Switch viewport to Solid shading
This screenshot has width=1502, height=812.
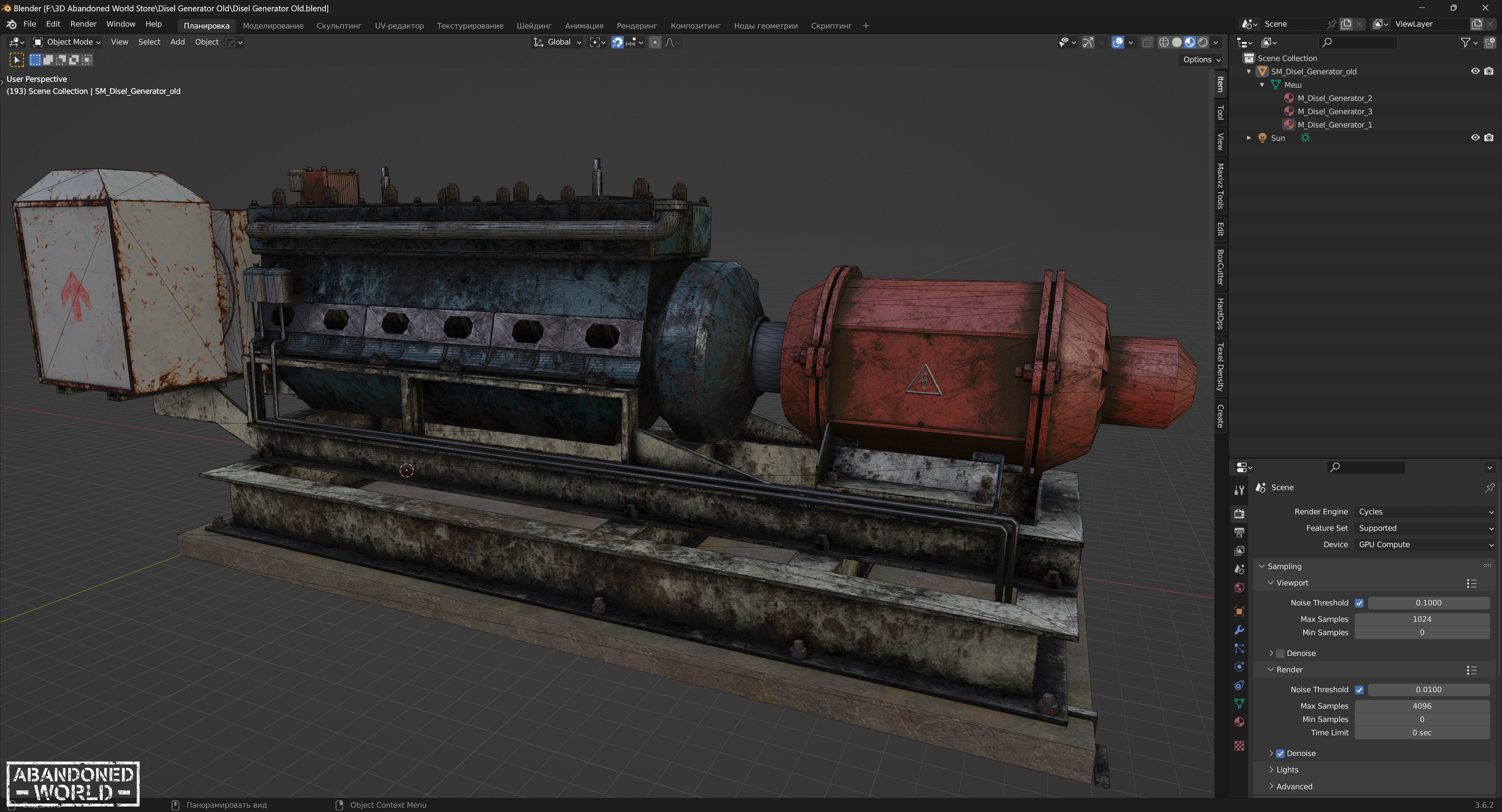[x=1177, y=43]
